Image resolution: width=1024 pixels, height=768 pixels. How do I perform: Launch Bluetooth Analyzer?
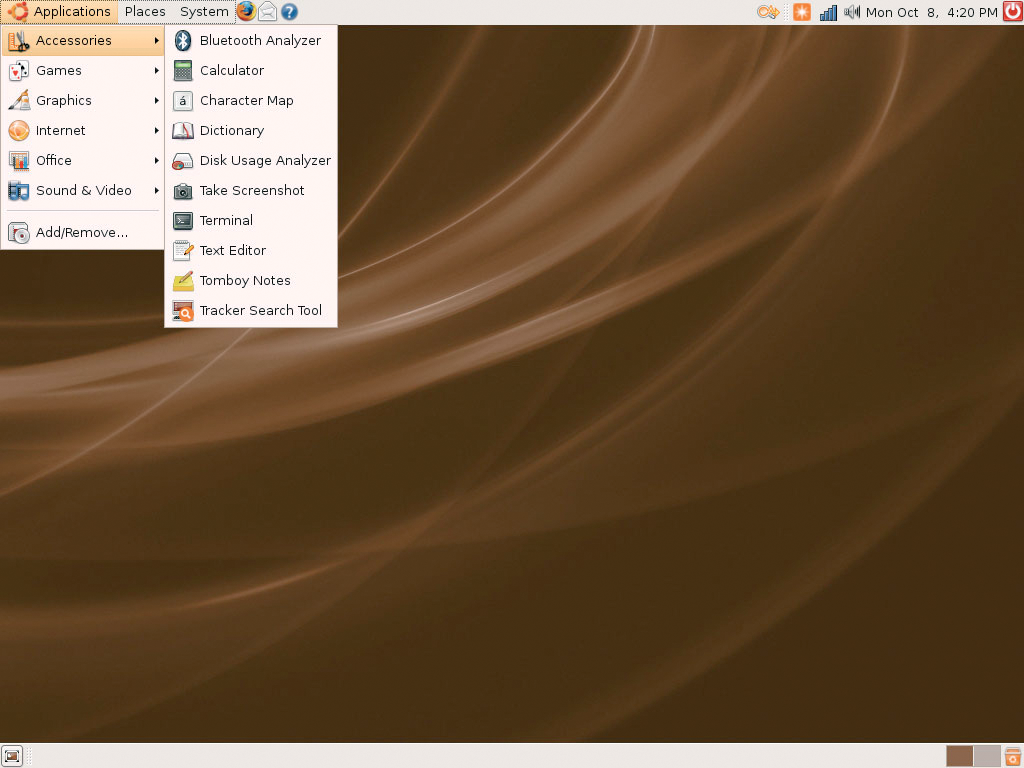(251, 40)
